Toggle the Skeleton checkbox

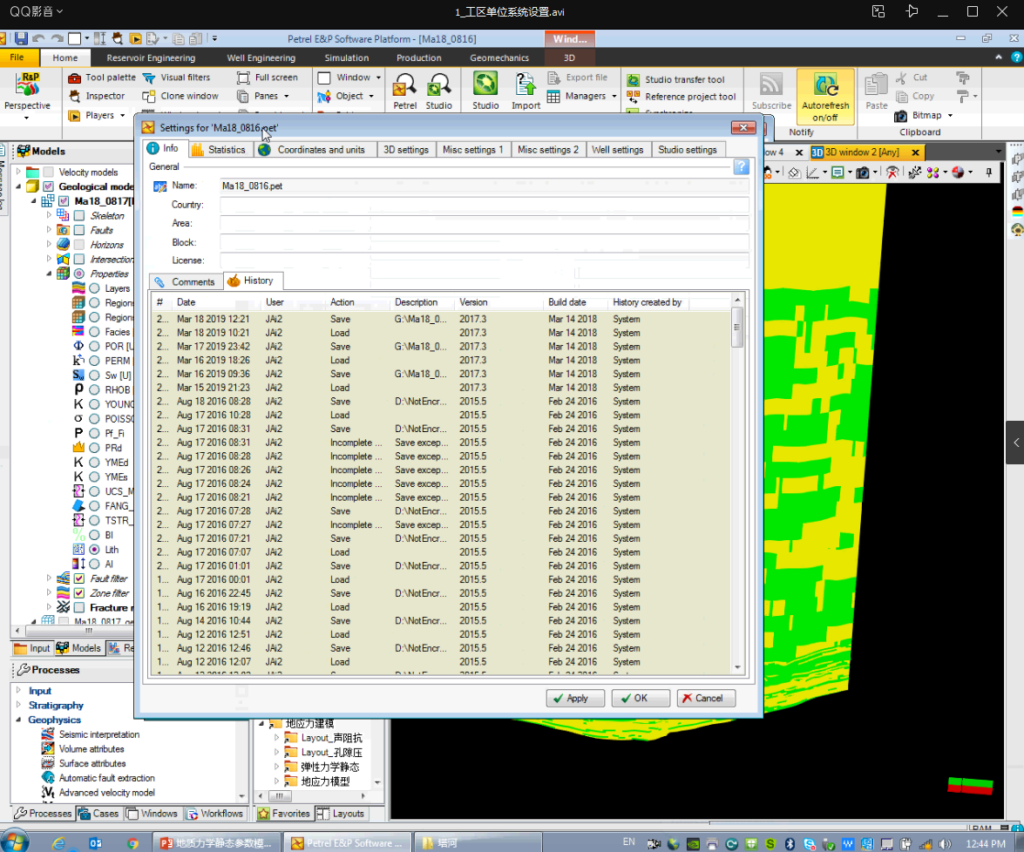tap(79, 215)
